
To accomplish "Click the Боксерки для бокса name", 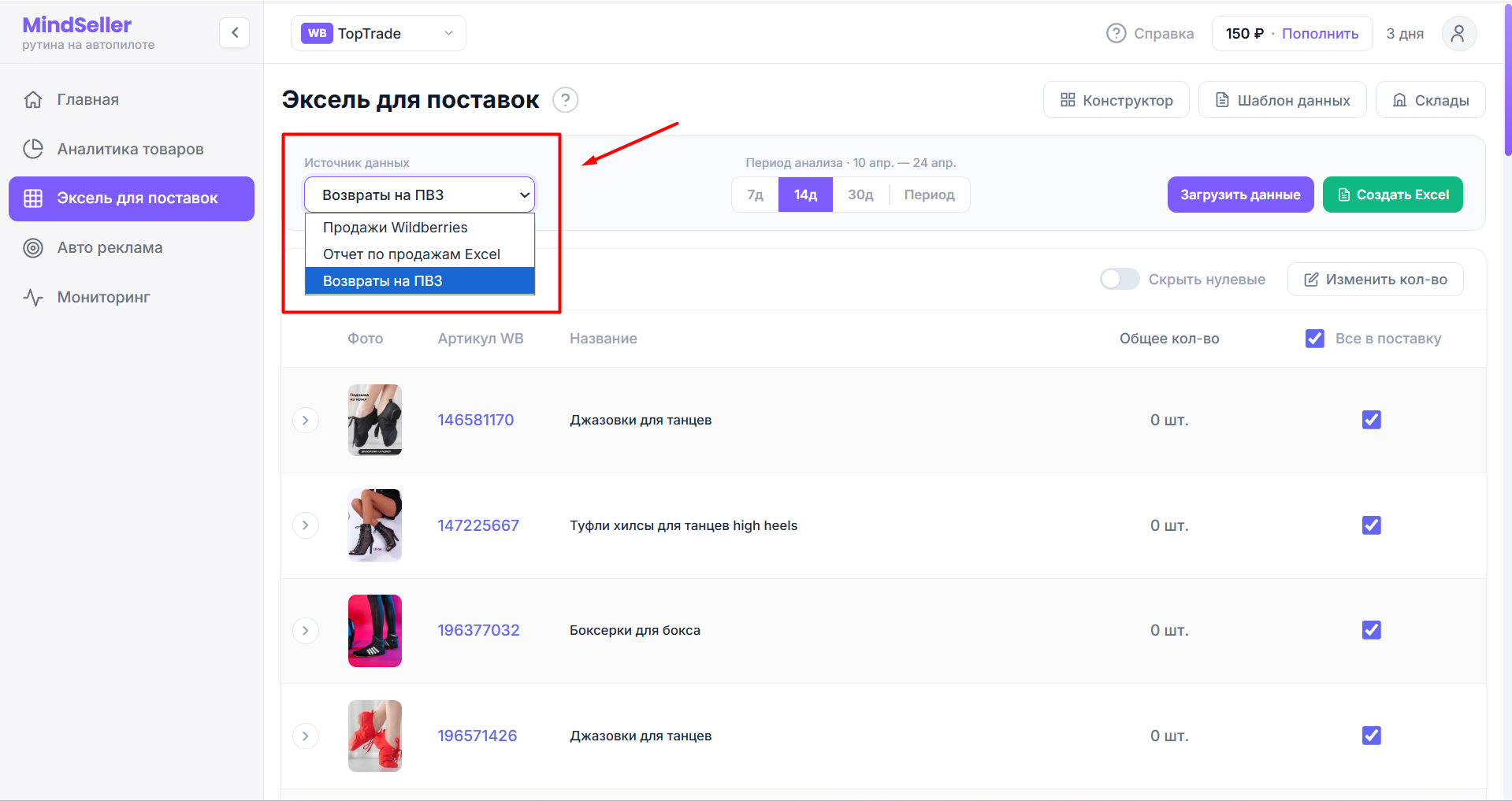I will 635,630.
